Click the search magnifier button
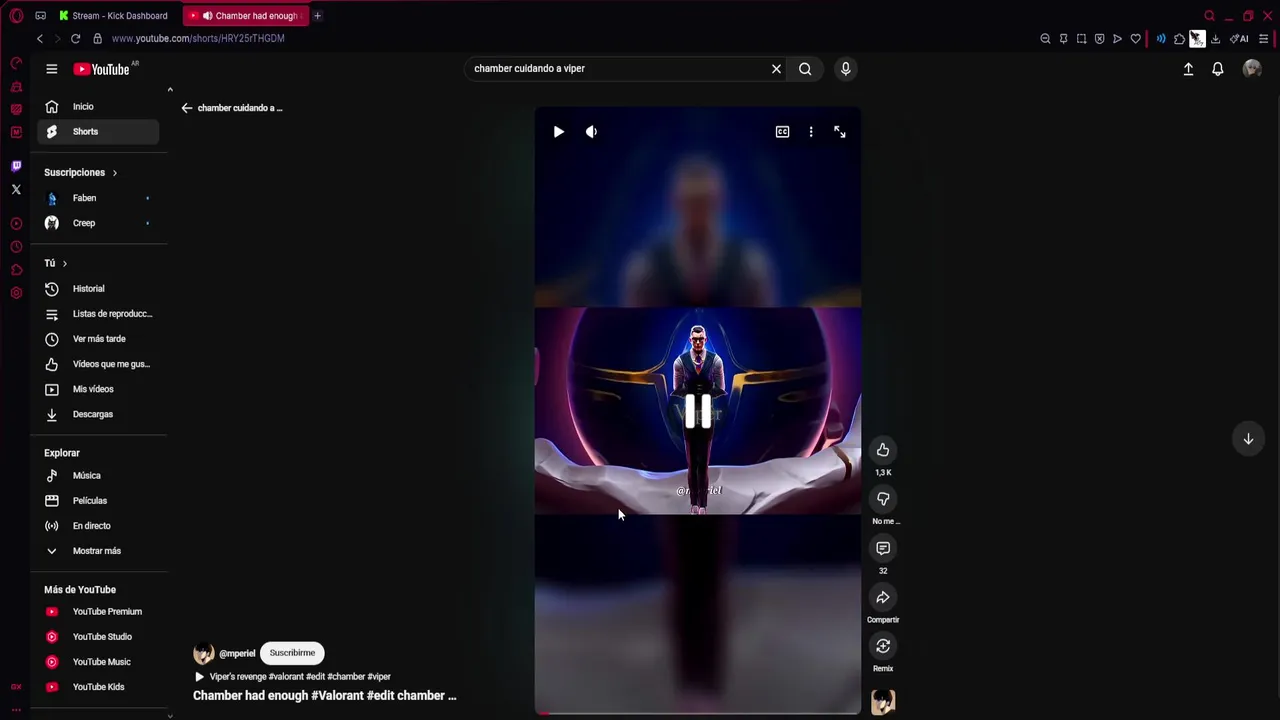This screenshot has height=720, width=1280. click(x=805, y=69)
